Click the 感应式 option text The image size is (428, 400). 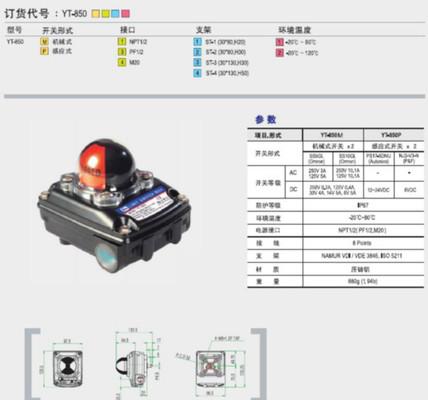[62, 51]
